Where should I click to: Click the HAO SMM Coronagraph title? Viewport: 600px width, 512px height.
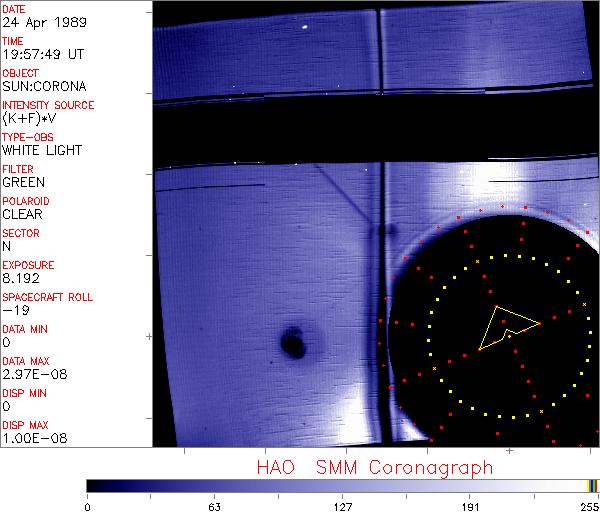pyautogui.click(x=374, y=468)
